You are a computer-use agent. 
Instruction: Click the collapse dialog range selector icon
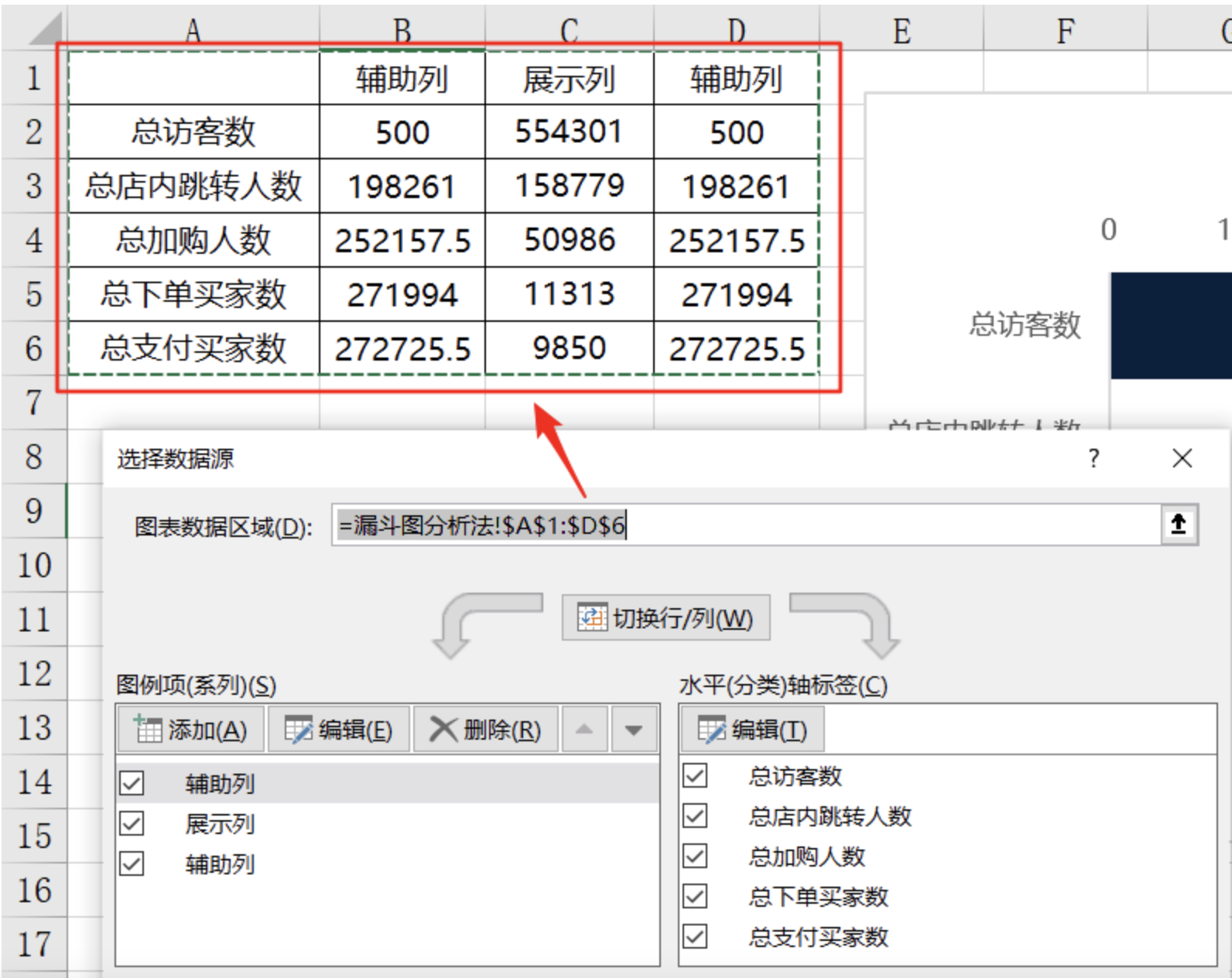click(x=1178, y=525)
